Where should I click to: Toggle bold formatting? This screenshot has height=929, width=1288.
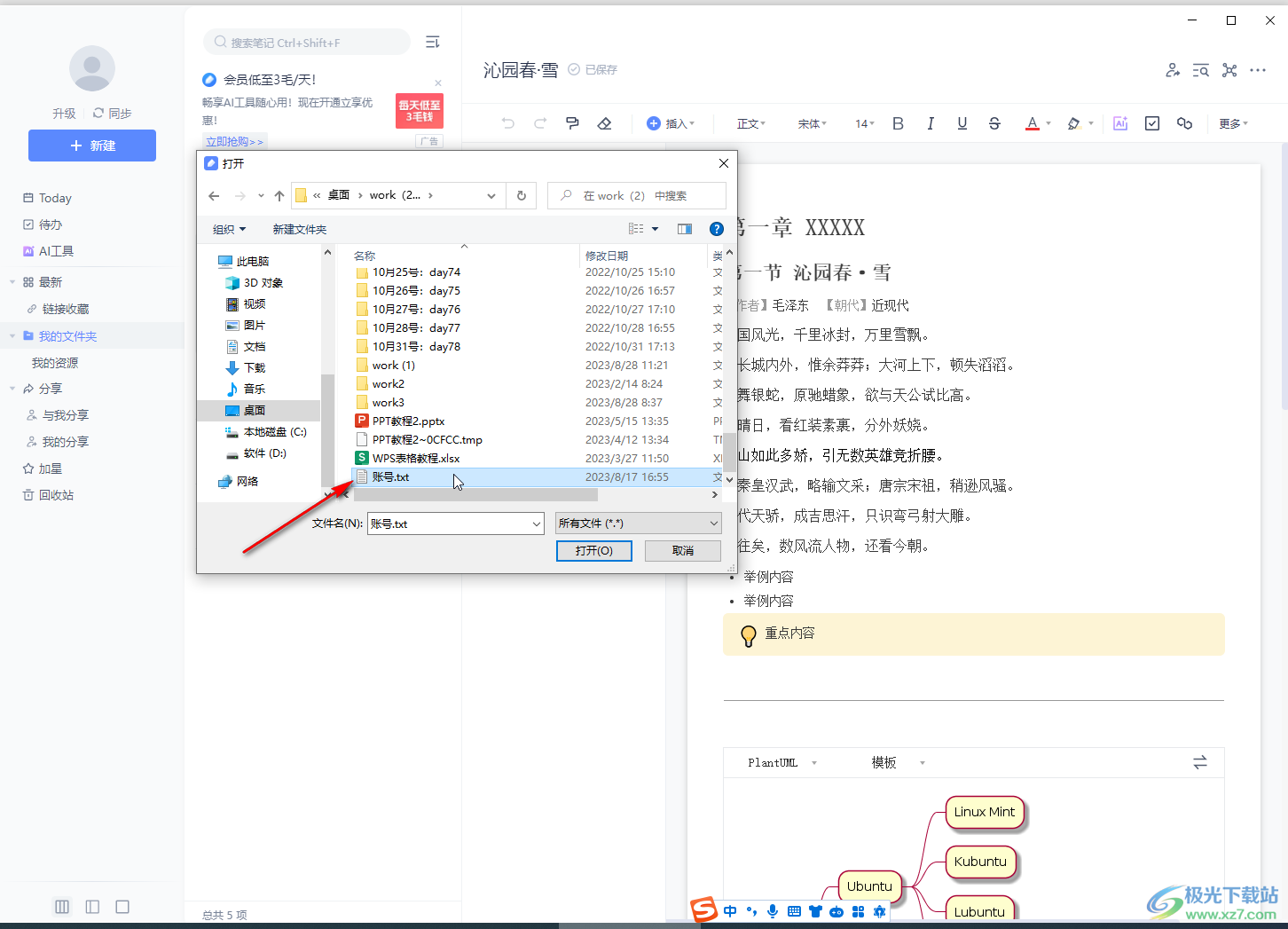[x=898, y=123]
